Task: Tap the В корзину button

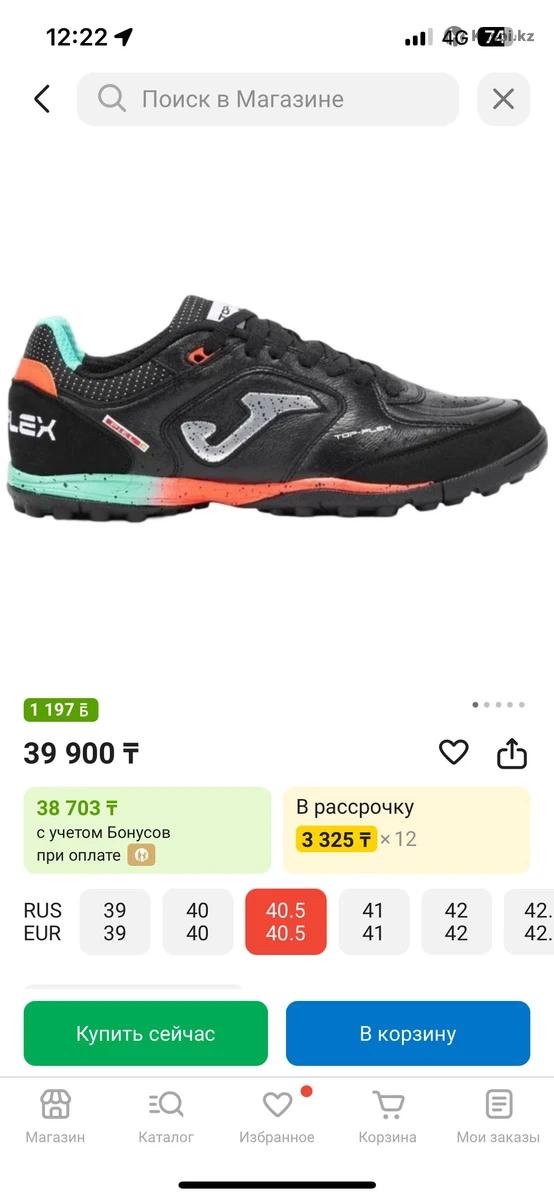Action: 408,1033
